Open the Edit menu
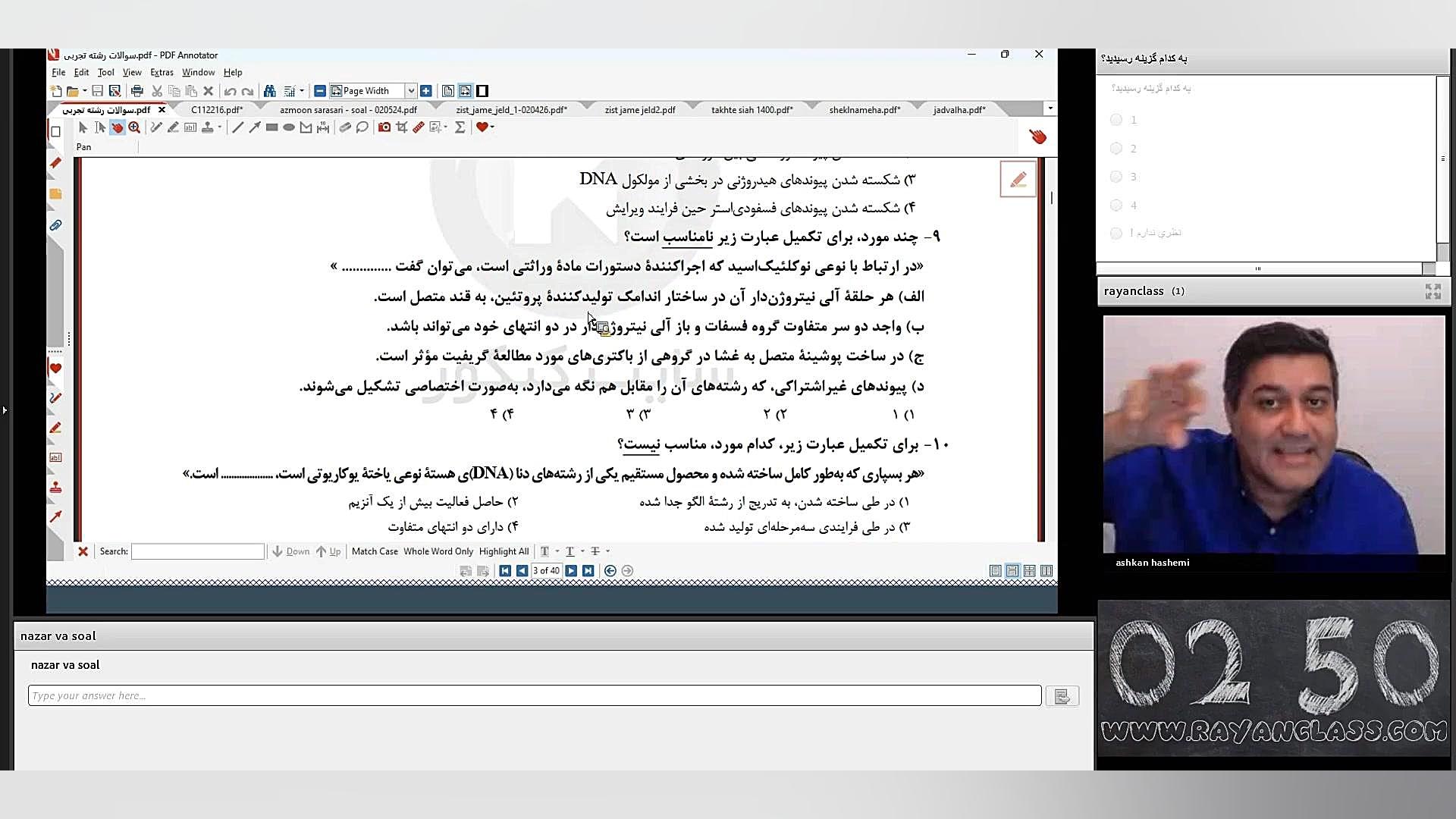 (81, 72)
